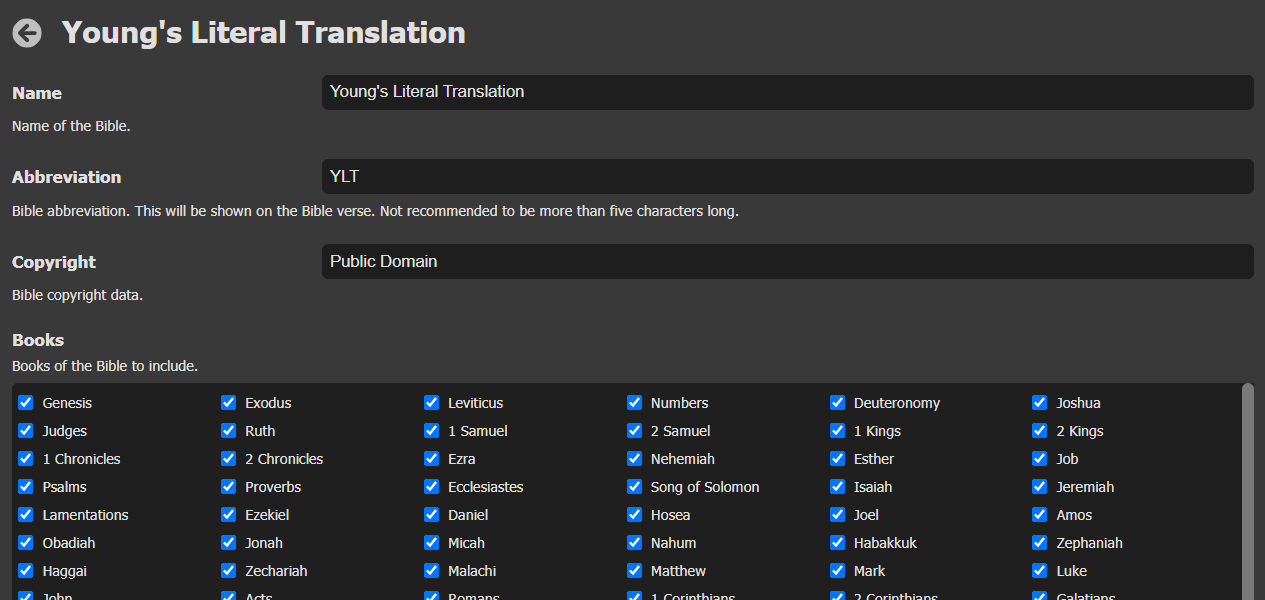The width and height of the screenshot is (1265, 600).
Task: Toggle the Song of Solomon checkbox
Action: [x=635, y=487]
